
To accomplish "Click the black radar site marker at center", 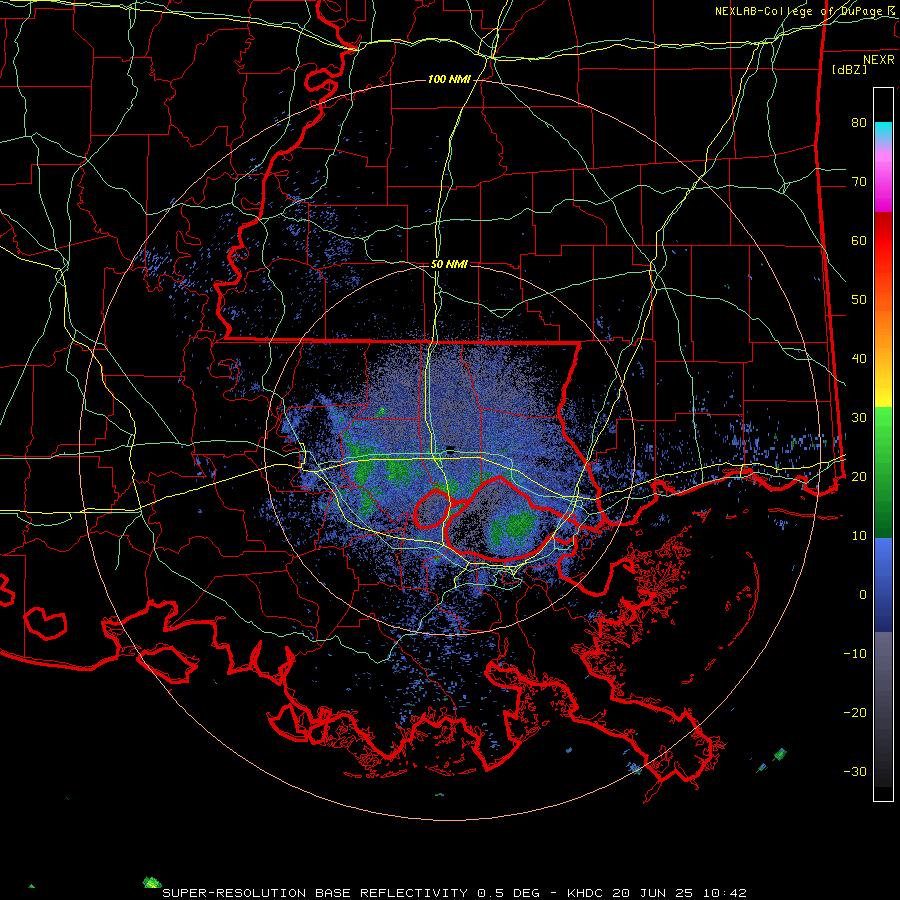I will coord(451,449).
